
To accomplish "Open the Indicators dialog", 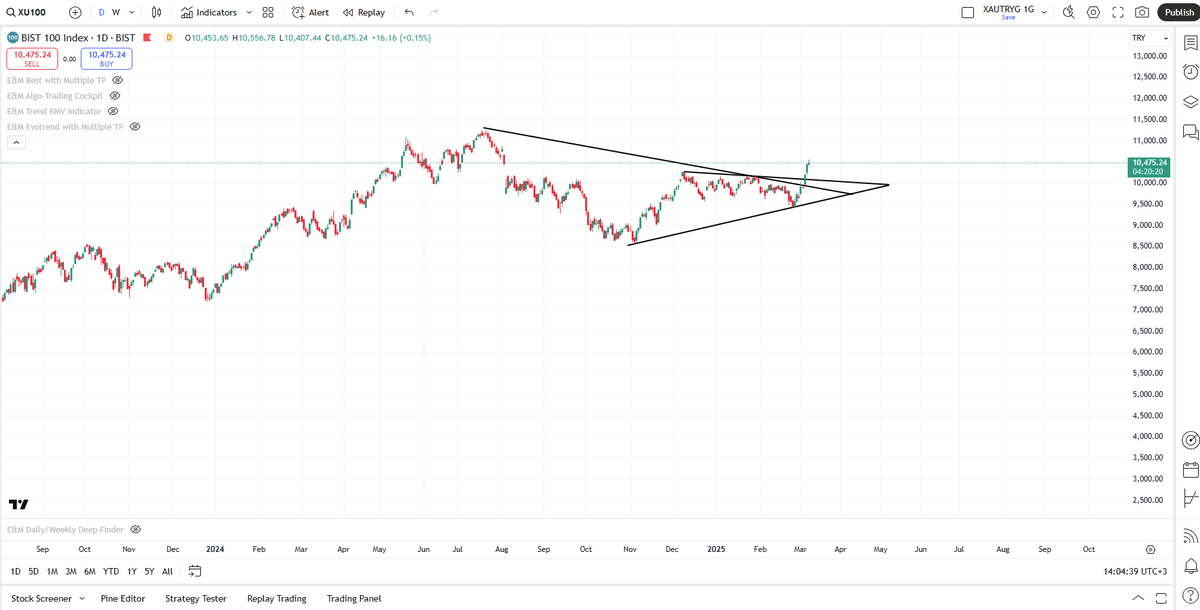I will tap(209, 12).
